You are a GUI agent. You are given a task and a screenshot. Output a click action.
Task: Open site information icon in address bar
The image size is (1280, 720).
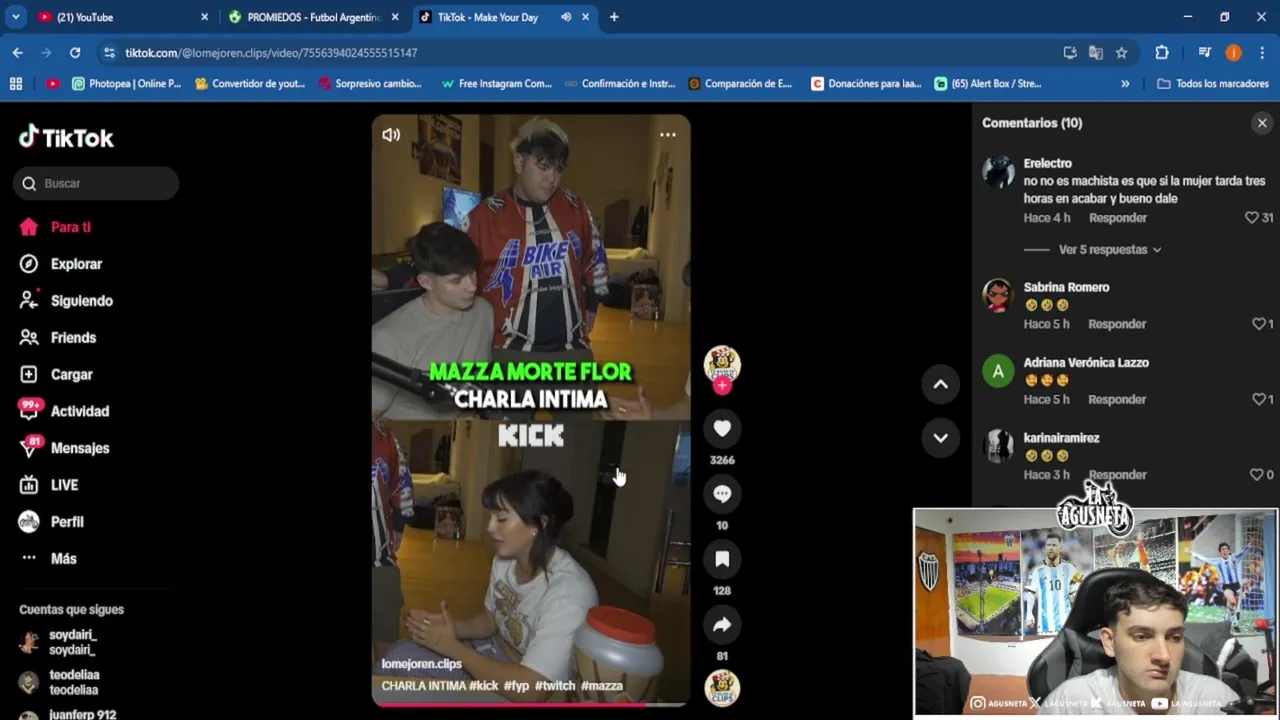coord(109,52)
